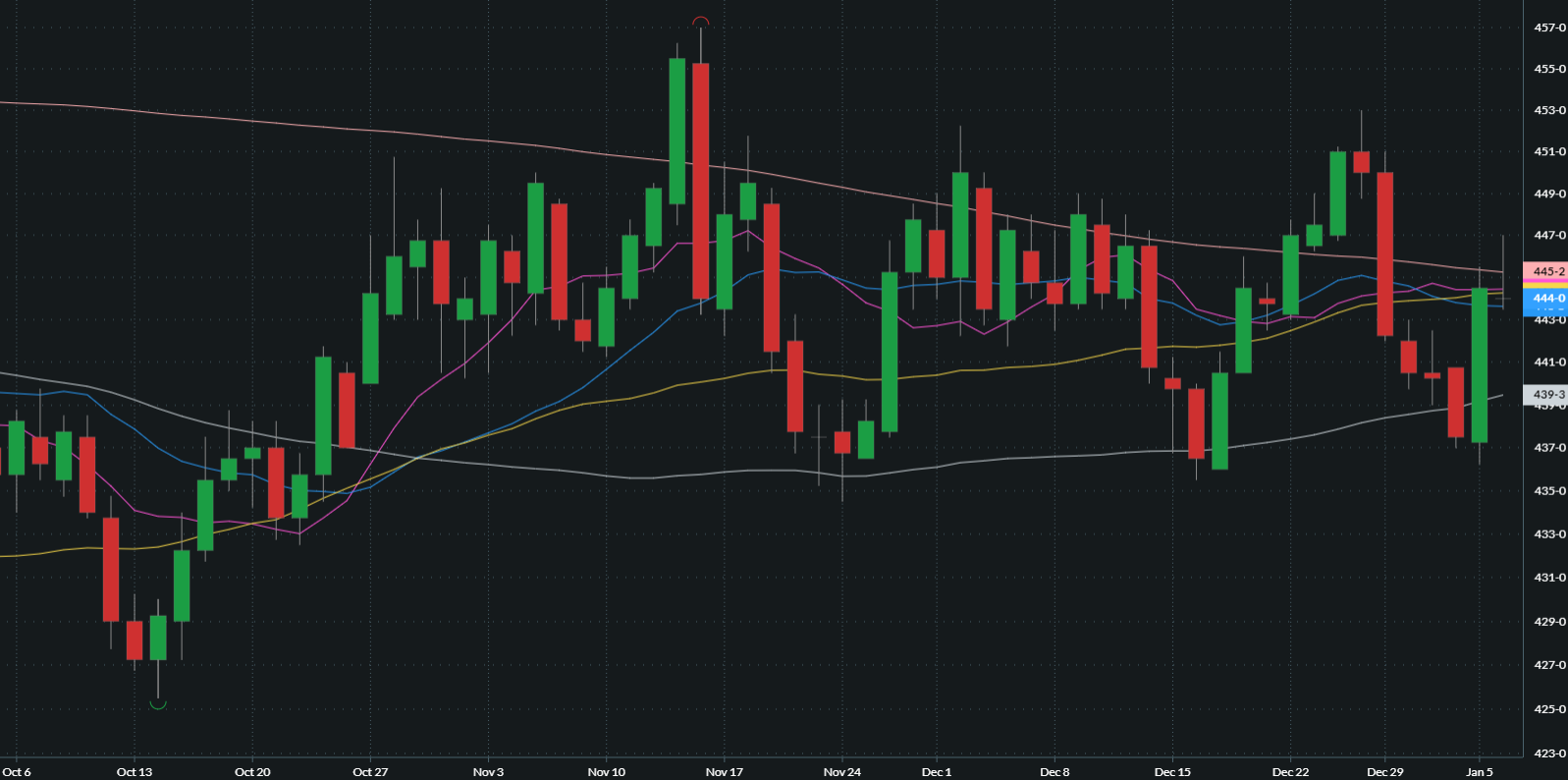
Task: Click the Dec 22 date label
Action: (x=1290, y=772)
